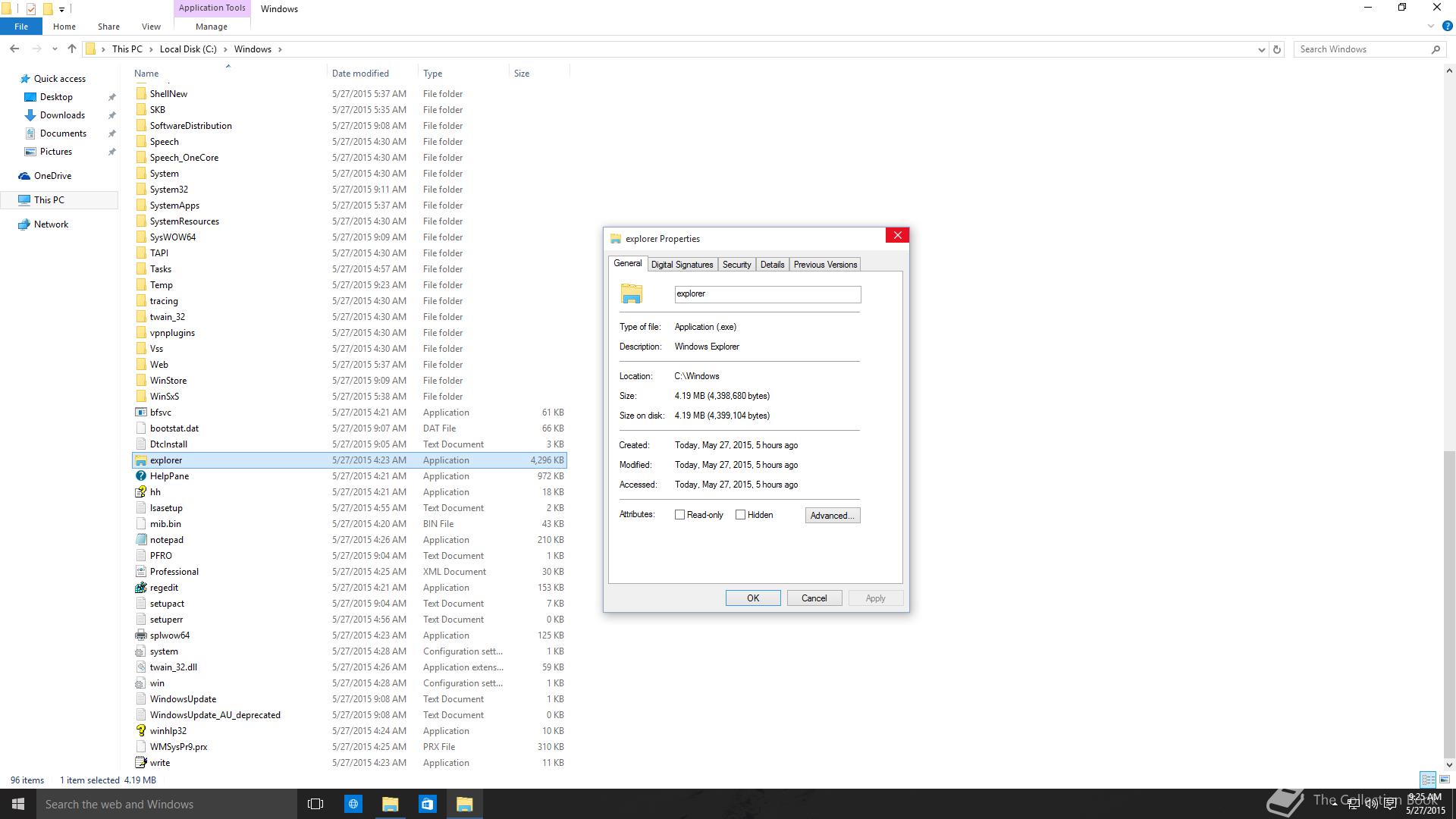Click the splwow64 printer icon
This screenshot has width=1456, height=819.
click(x=140, y=635)
